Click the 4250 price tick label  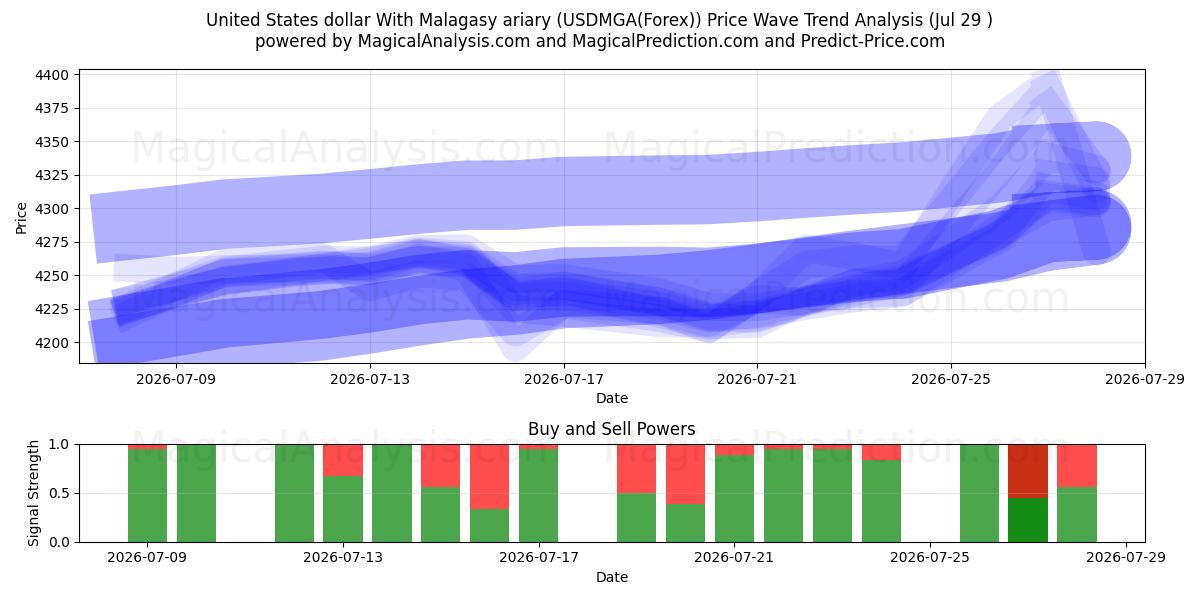pyautogui.click(x=52, y=276)
